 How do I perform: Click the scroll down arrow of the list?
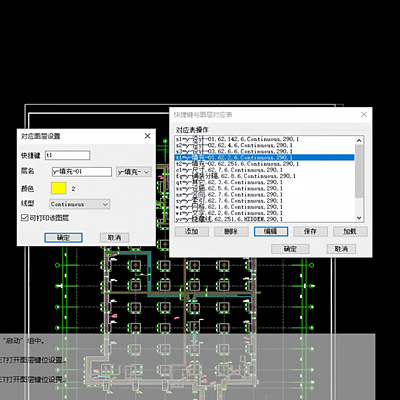[359, 218]
